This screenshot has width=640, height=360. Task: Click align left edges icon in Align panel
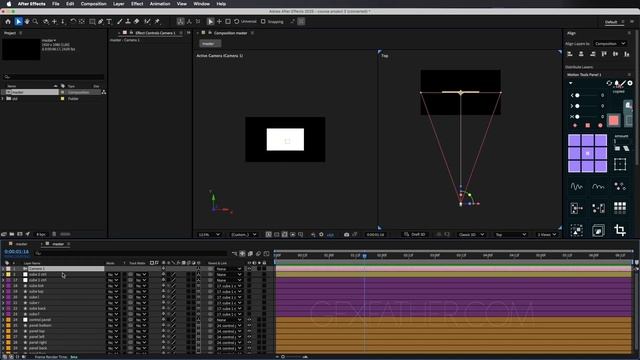[x=570, y=54]
